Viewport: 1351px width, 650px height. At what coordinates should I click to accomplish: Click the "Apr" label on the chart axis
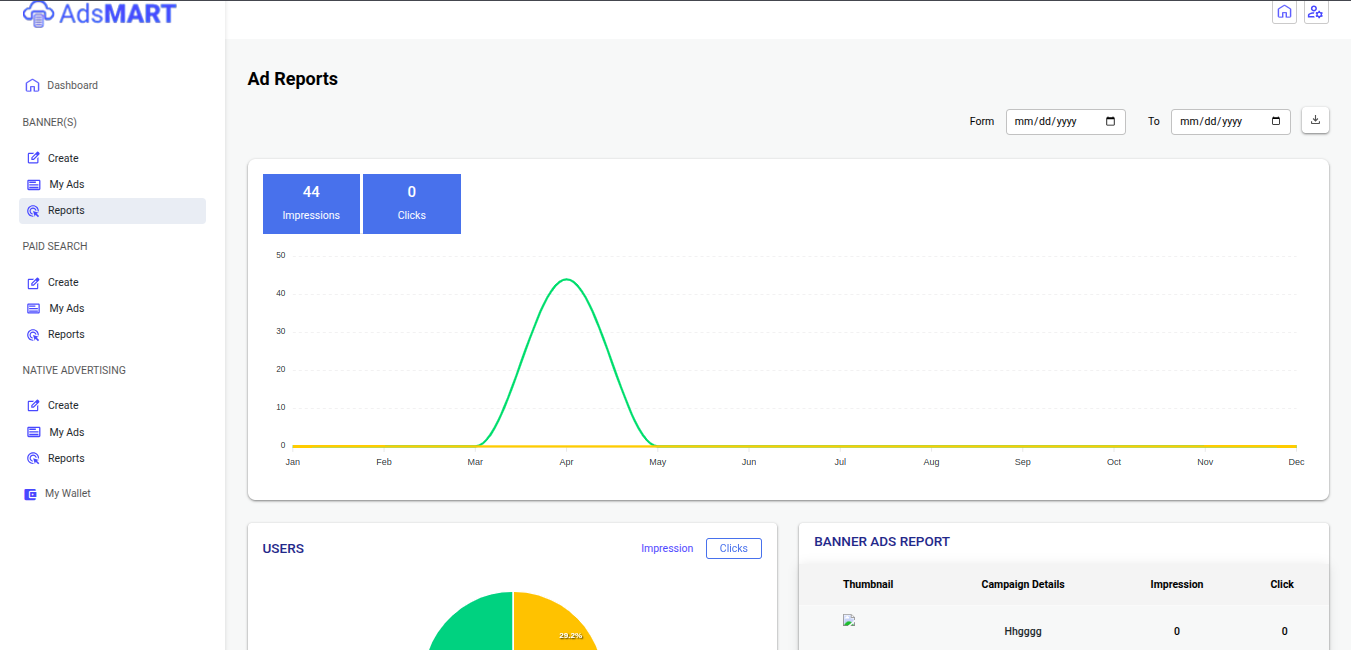click(566, 462)
